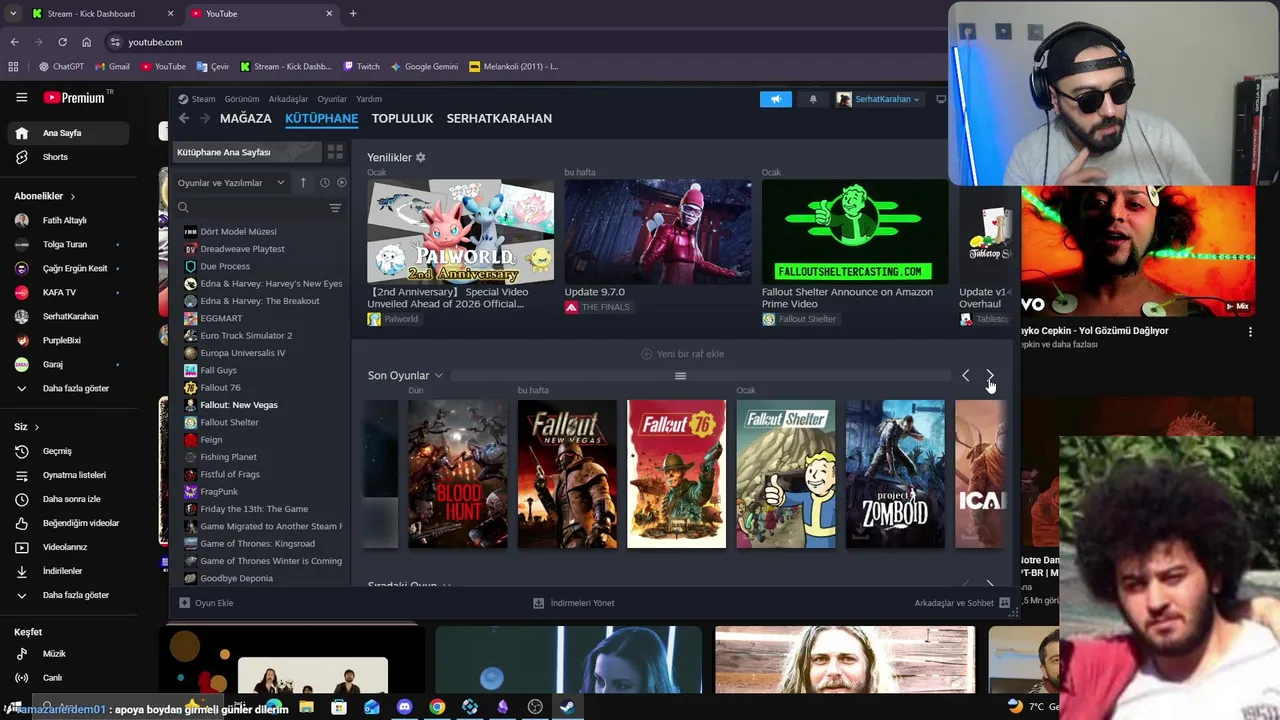Open the Project Zomboid game cover
The height and width of the screenshot is (720, 1280).
click(x=895, y=474)
